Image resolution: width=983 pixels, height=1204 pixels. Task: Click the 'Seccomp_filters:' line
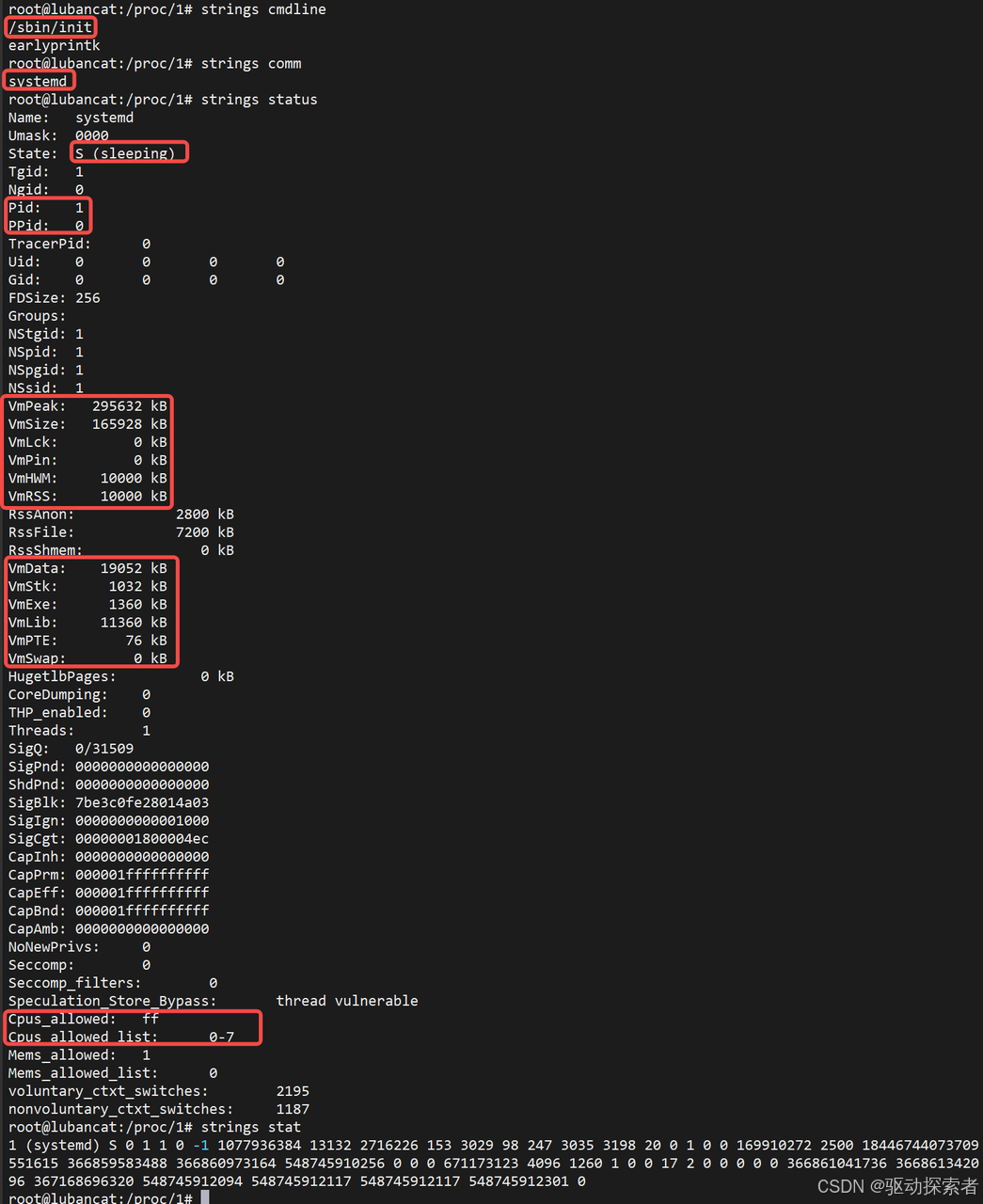(113, 983)
